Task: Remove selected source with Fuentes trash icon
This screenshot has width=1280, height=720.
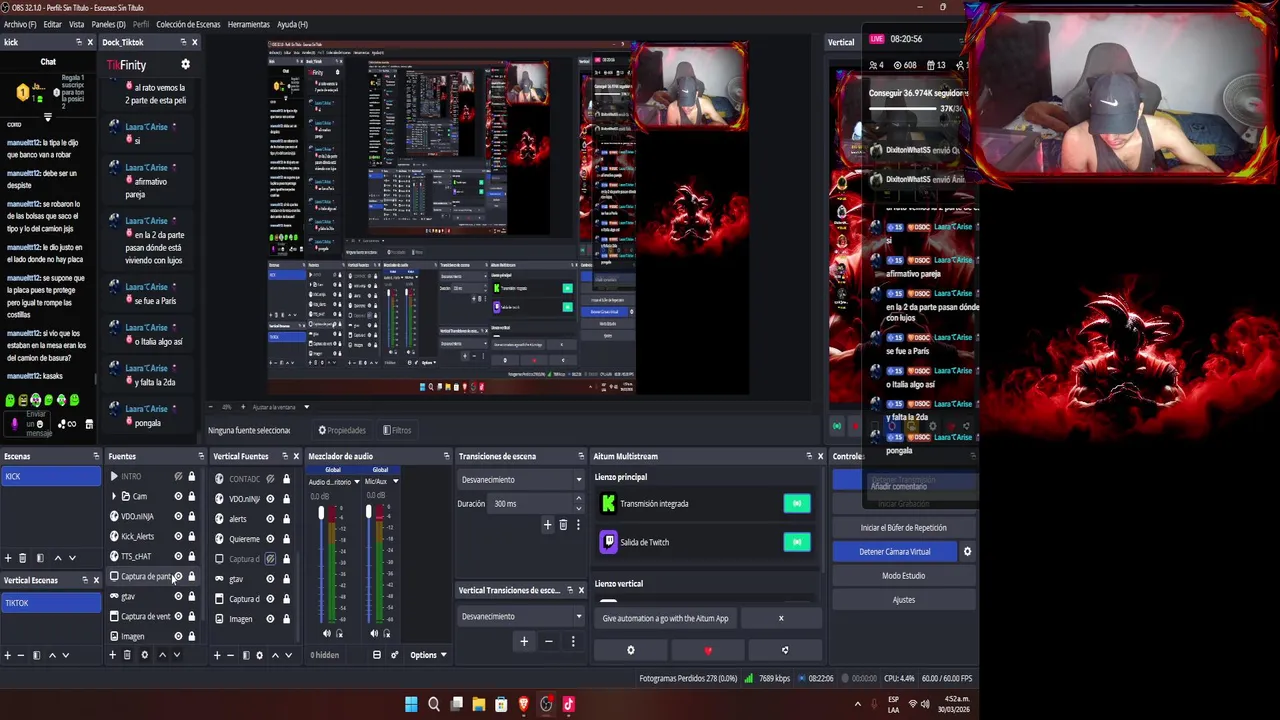Action: tap(127, 655)
